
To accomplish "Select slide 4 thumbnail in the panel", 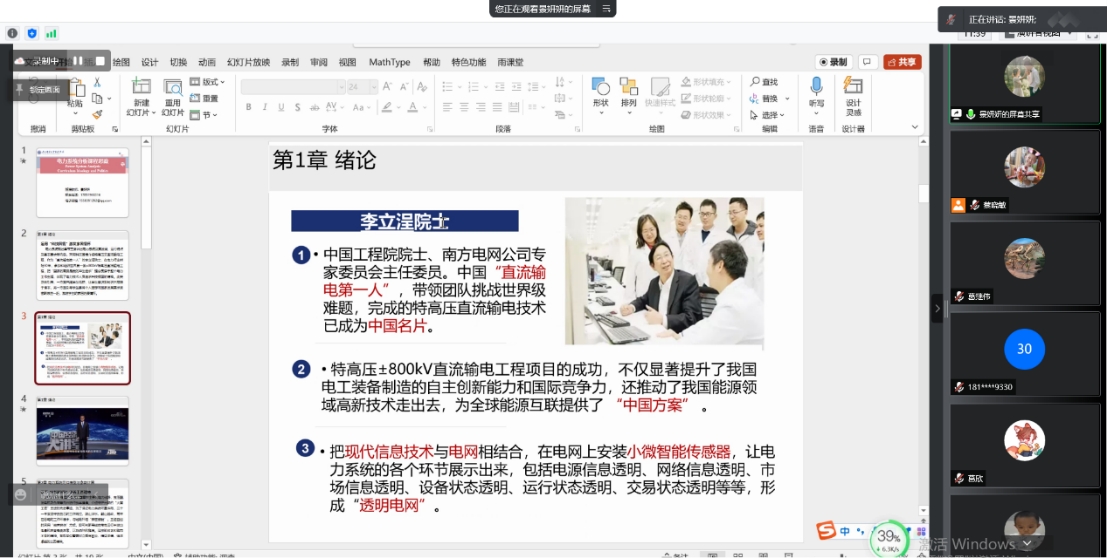I will [83, 431].
